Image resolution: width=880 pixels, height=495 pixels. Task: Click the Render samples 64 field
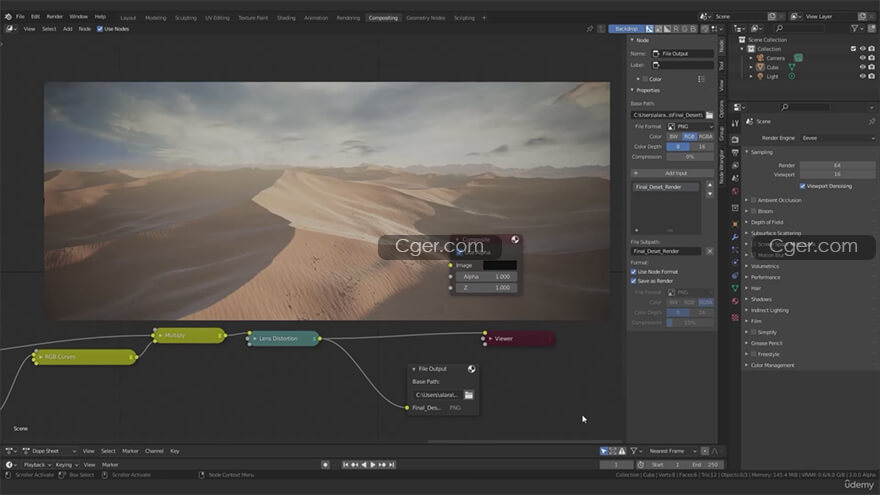(837, 166)
